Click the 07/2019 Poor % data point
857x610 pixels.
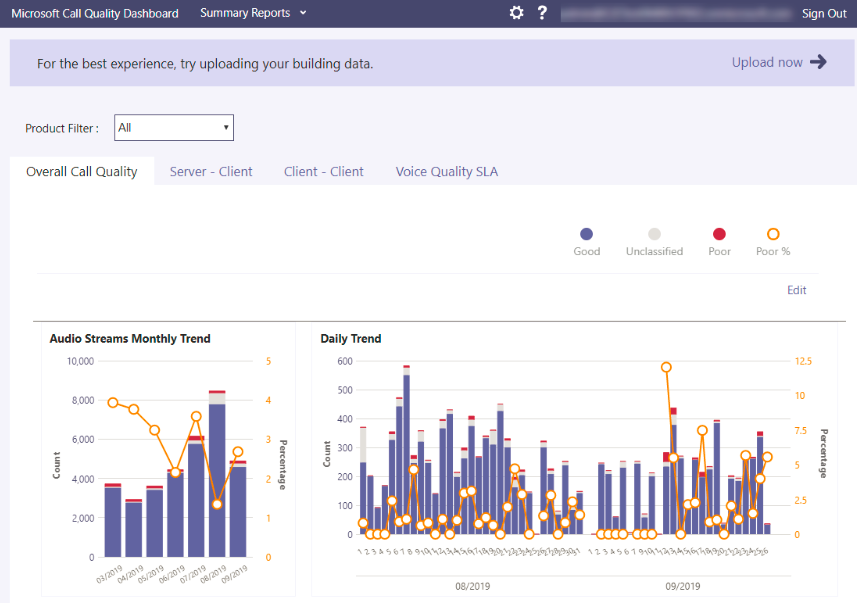point(196,417)
